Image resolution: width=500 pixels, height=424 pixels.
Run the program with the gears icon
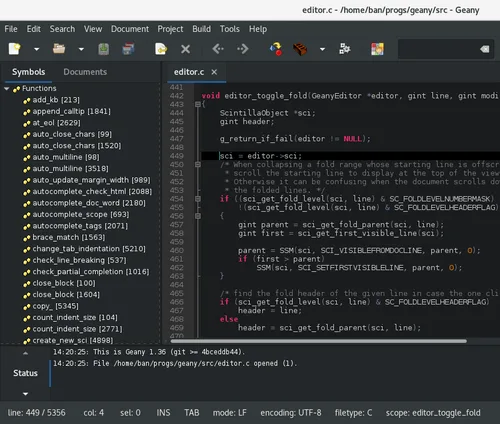[344, 49]
